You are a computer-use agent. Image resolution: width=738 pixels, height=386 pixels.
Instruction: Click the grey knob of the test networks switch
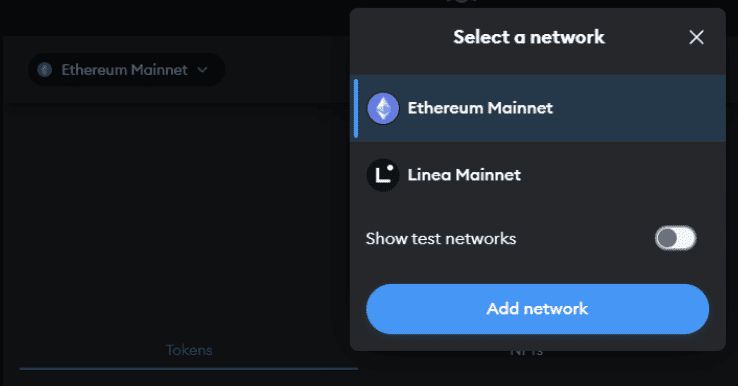667,238
